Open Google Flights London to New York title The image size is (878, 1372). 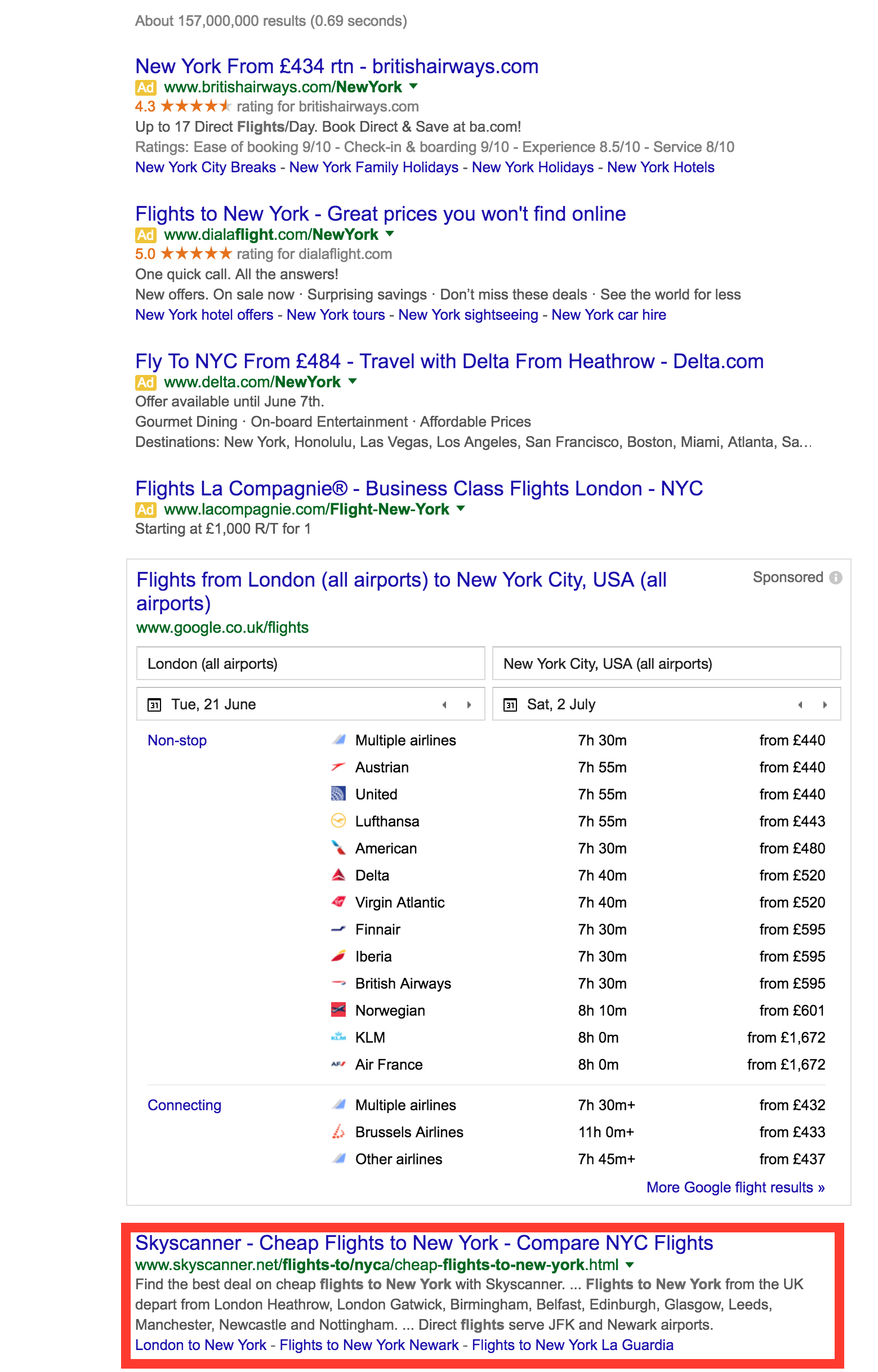click(x=402, y=592)
